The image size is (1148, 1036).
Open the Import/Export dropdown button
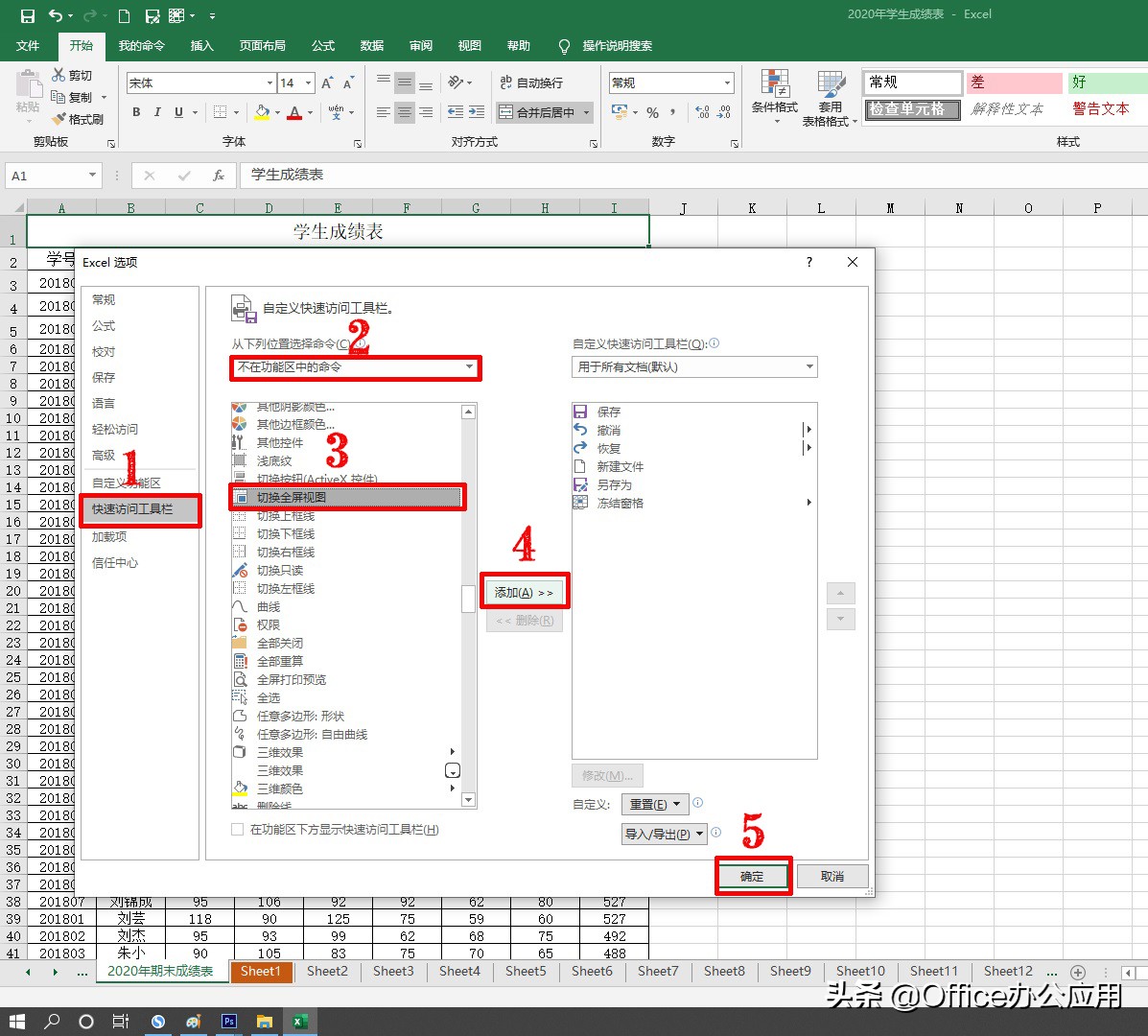click(664, 834)
